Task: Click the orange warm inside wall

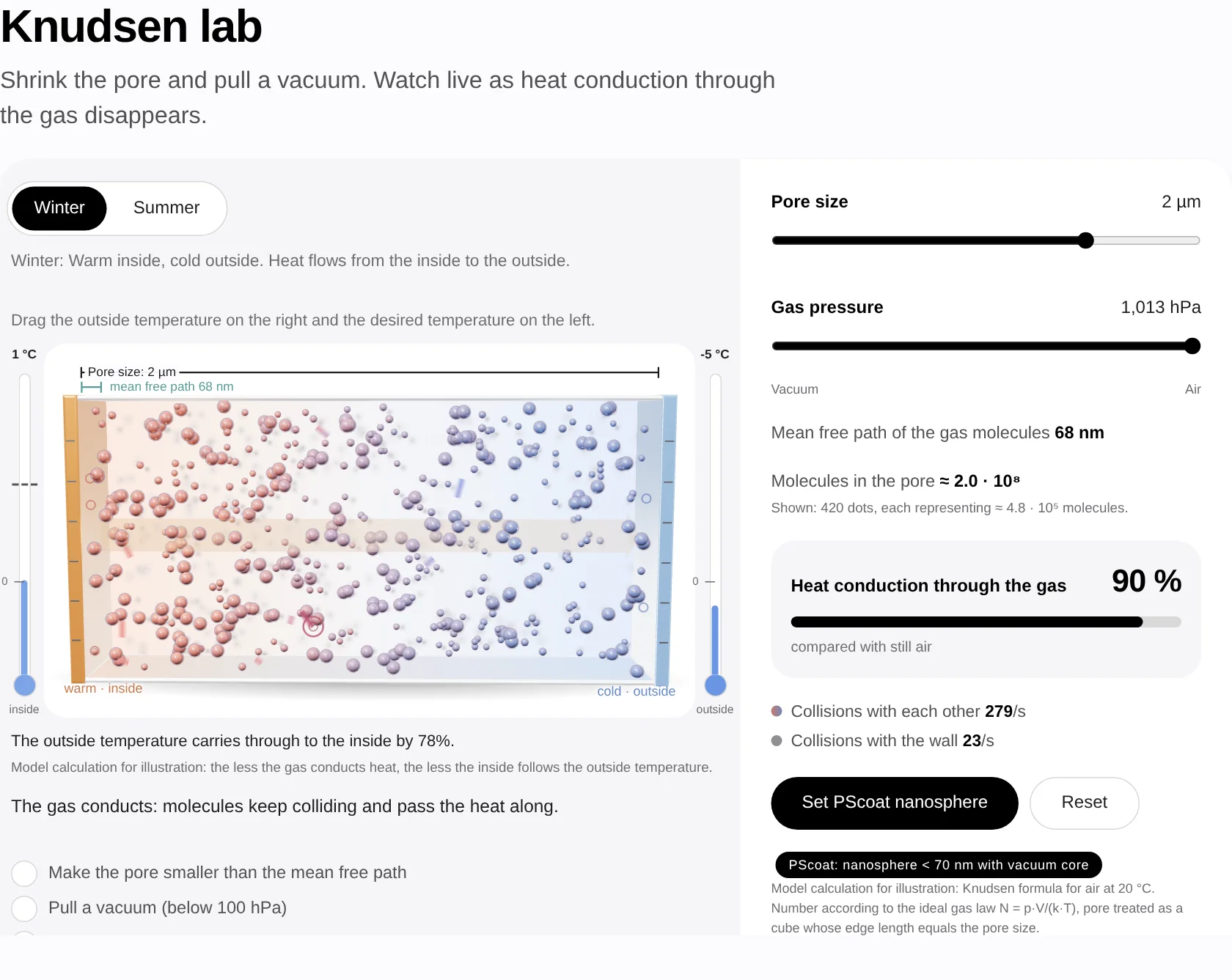Action: (x=73, y=539)
